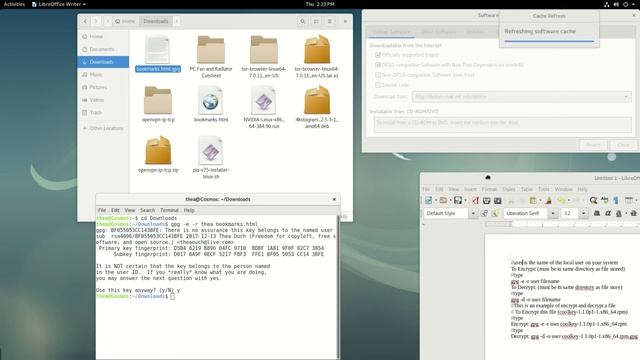Open the dropdown arrow next to New document icon
This screenshot has width=640, height=360.
pyautogui.click(x=436, y=200)
